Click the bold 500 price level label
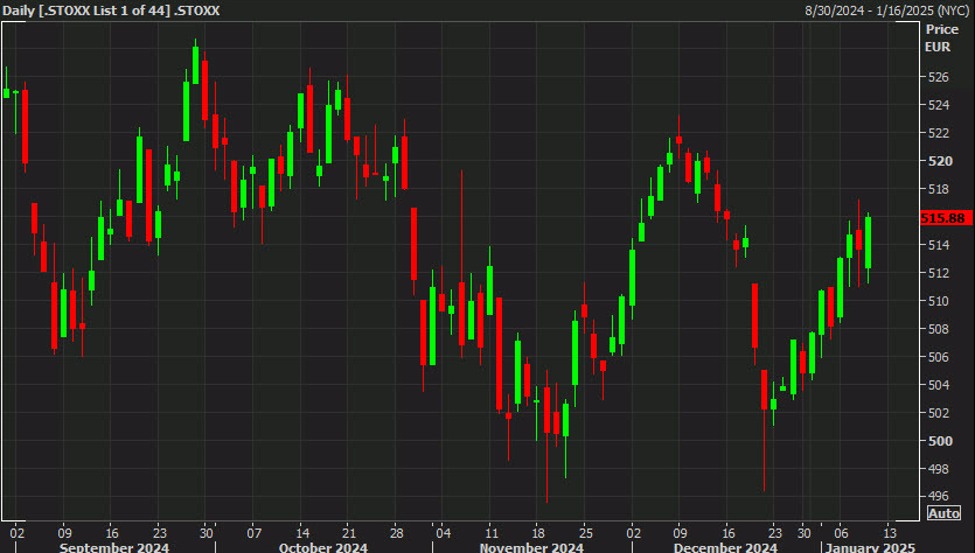The image size is (975, 553). point(938,441)
